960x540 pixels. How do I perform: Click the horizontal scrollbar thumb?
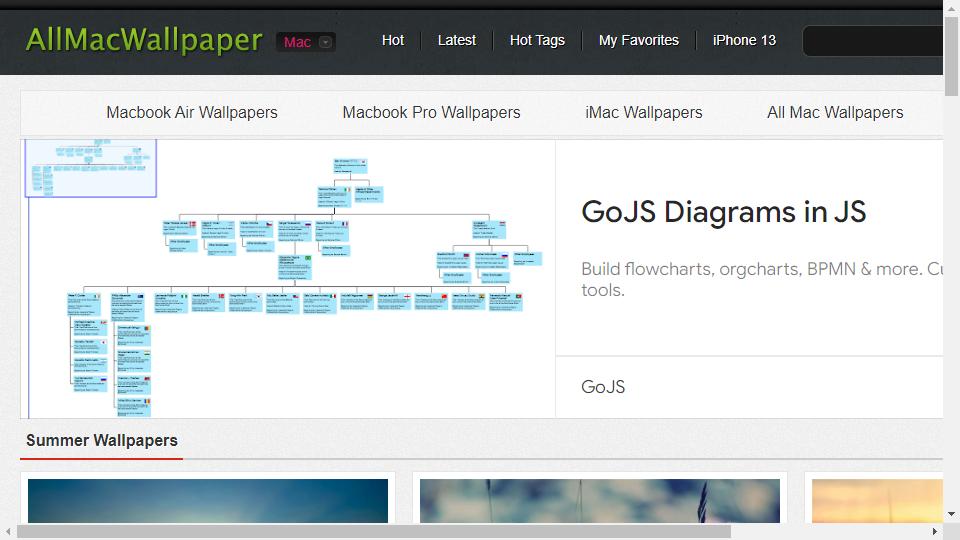point(373,531)
